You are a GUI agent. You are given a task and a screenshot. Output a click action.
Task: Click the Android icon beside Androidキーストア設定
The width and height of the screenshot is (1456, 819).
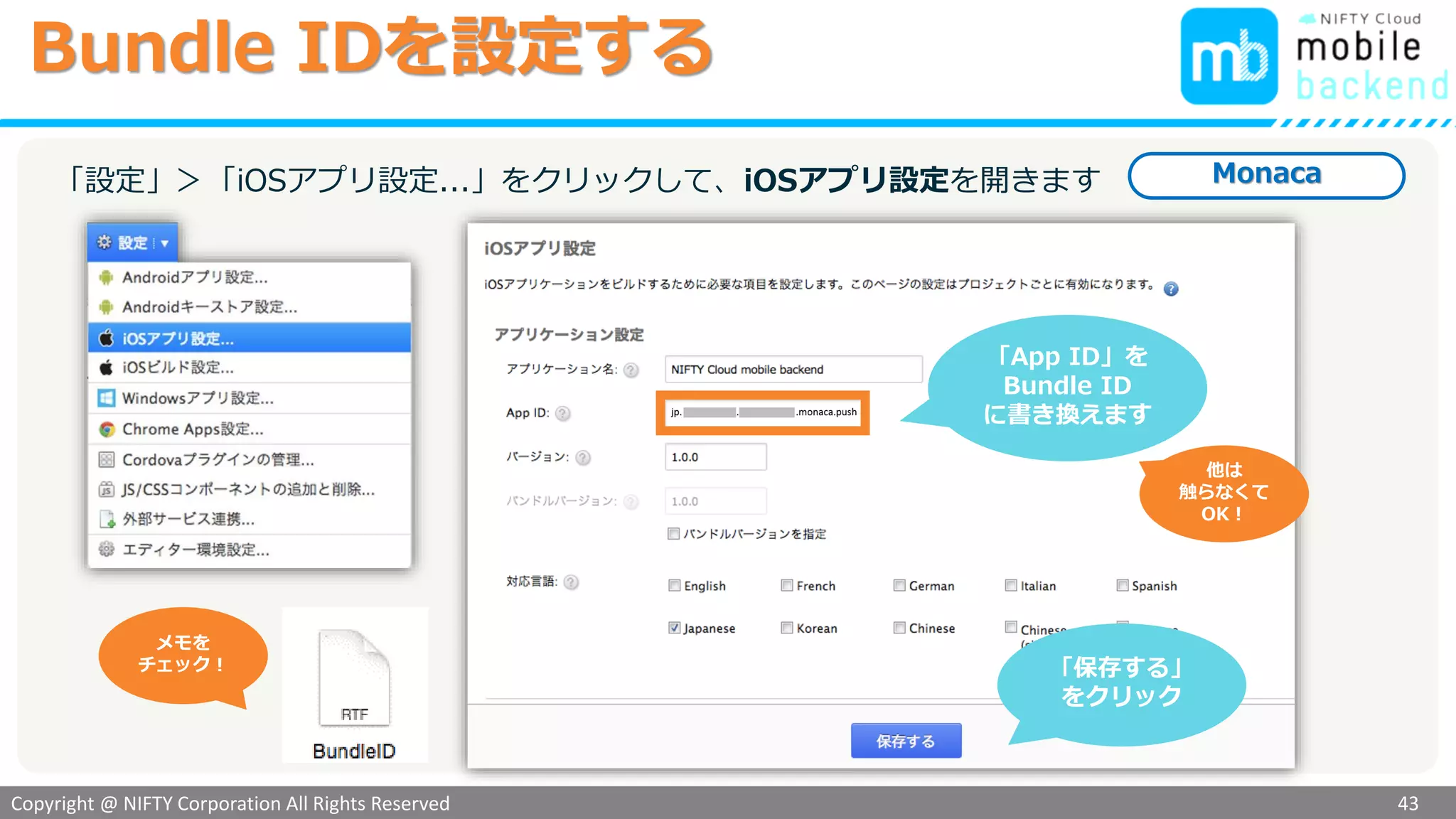(x=106, y=307)
